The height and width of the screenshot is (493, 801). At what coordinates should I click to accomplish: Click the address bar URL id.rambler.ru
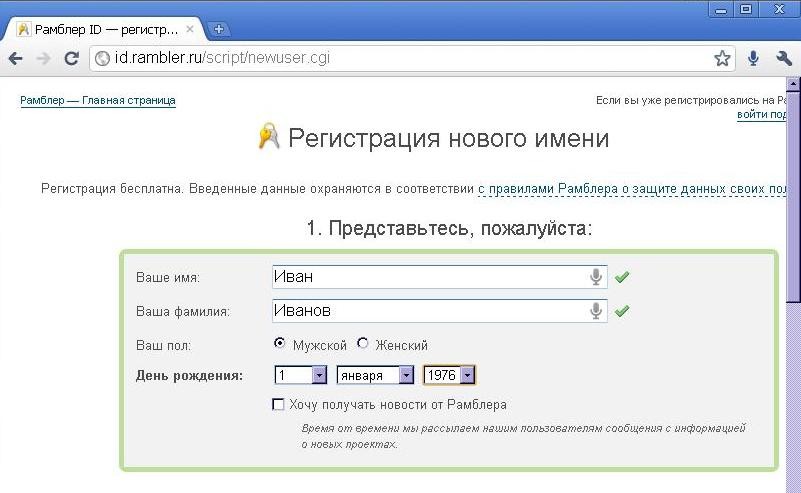[222, 58]
